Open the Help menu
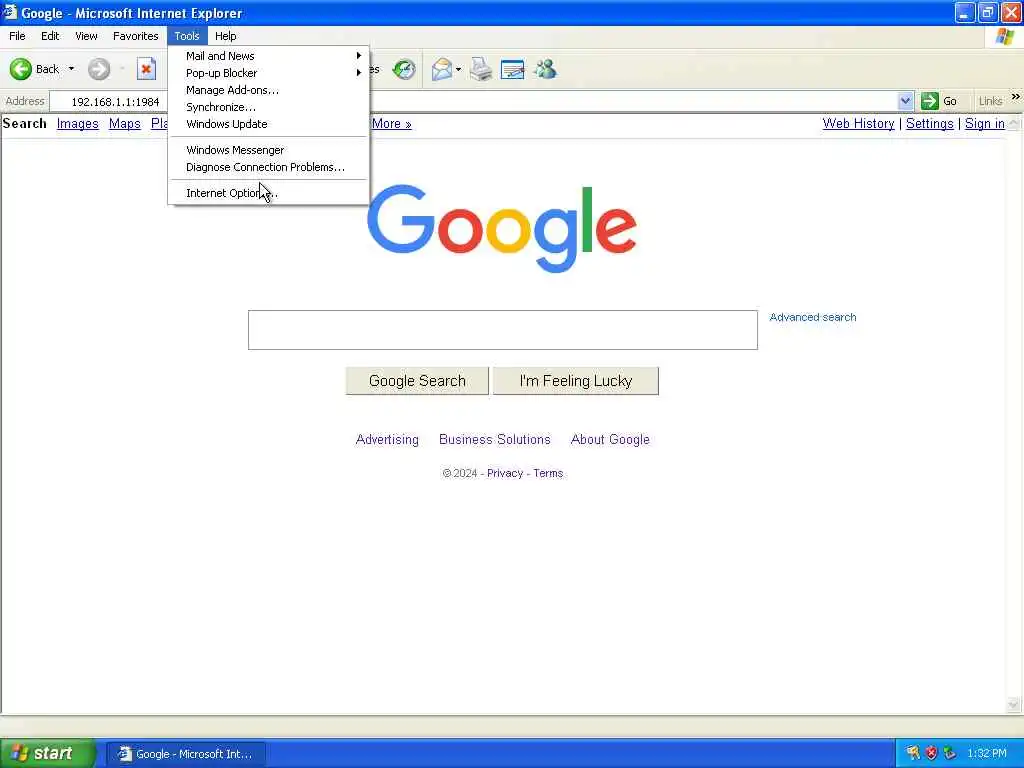 (226, 36)
